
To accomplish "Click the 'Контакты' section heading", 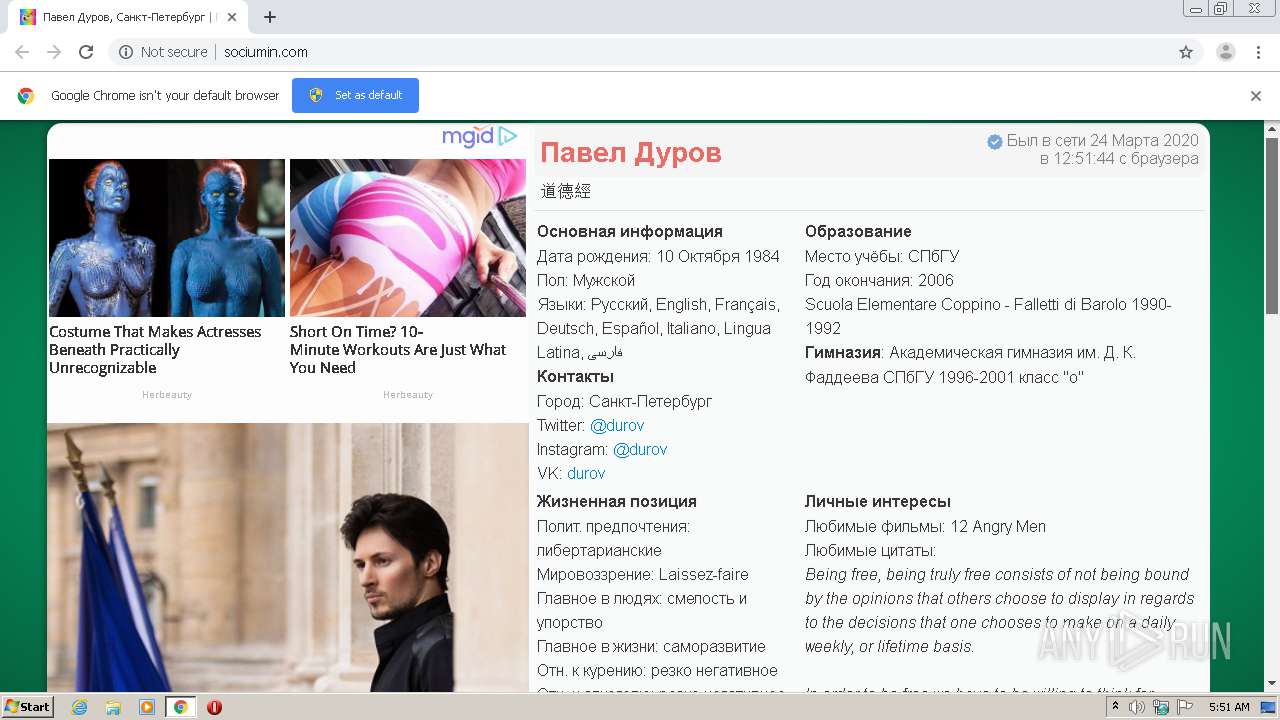I will click(575, 377).
